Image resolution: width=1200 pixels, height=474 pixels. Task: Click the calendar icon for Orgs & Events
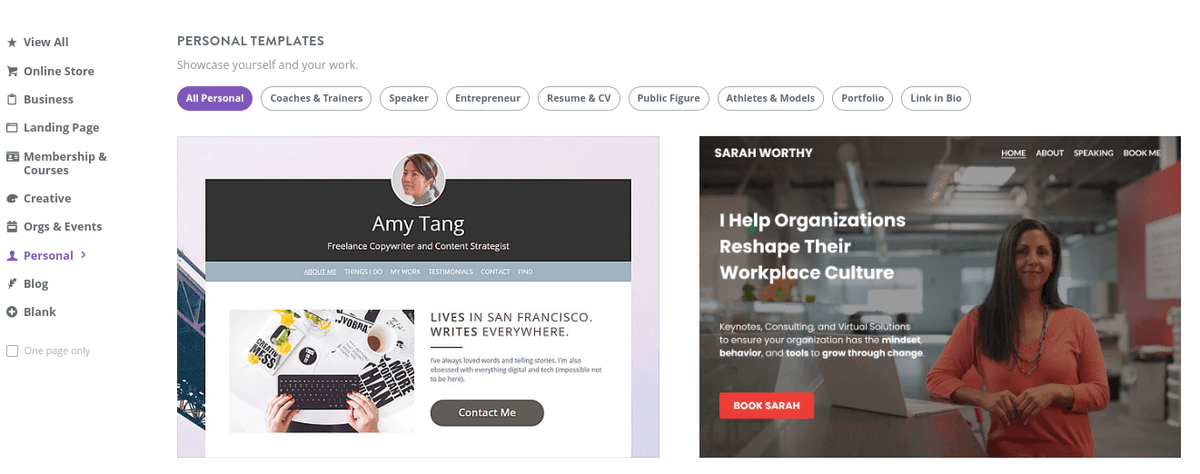click(12, 227)
